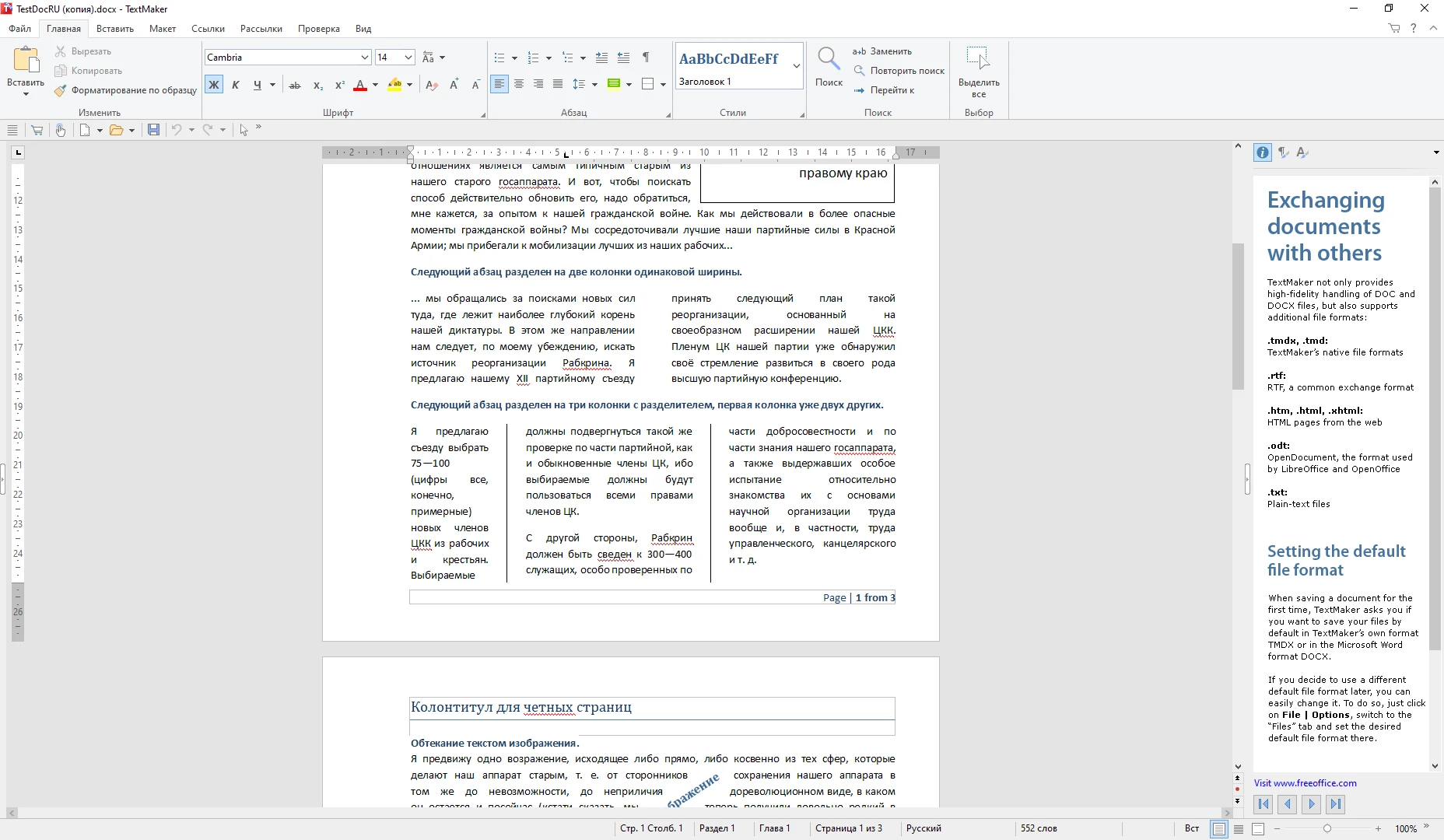Toggle underline (Ч) formatting
The width and height of the screenshot is (1444, 840).
coord(258,85)
